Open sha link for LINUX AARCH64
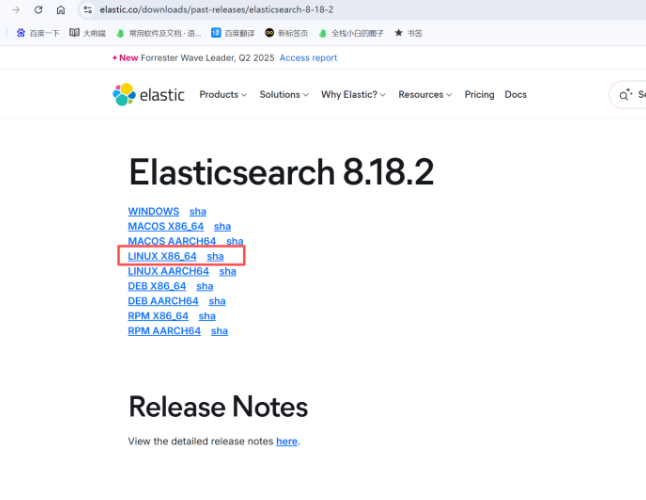Screen dimensions: 646x500 227,271
